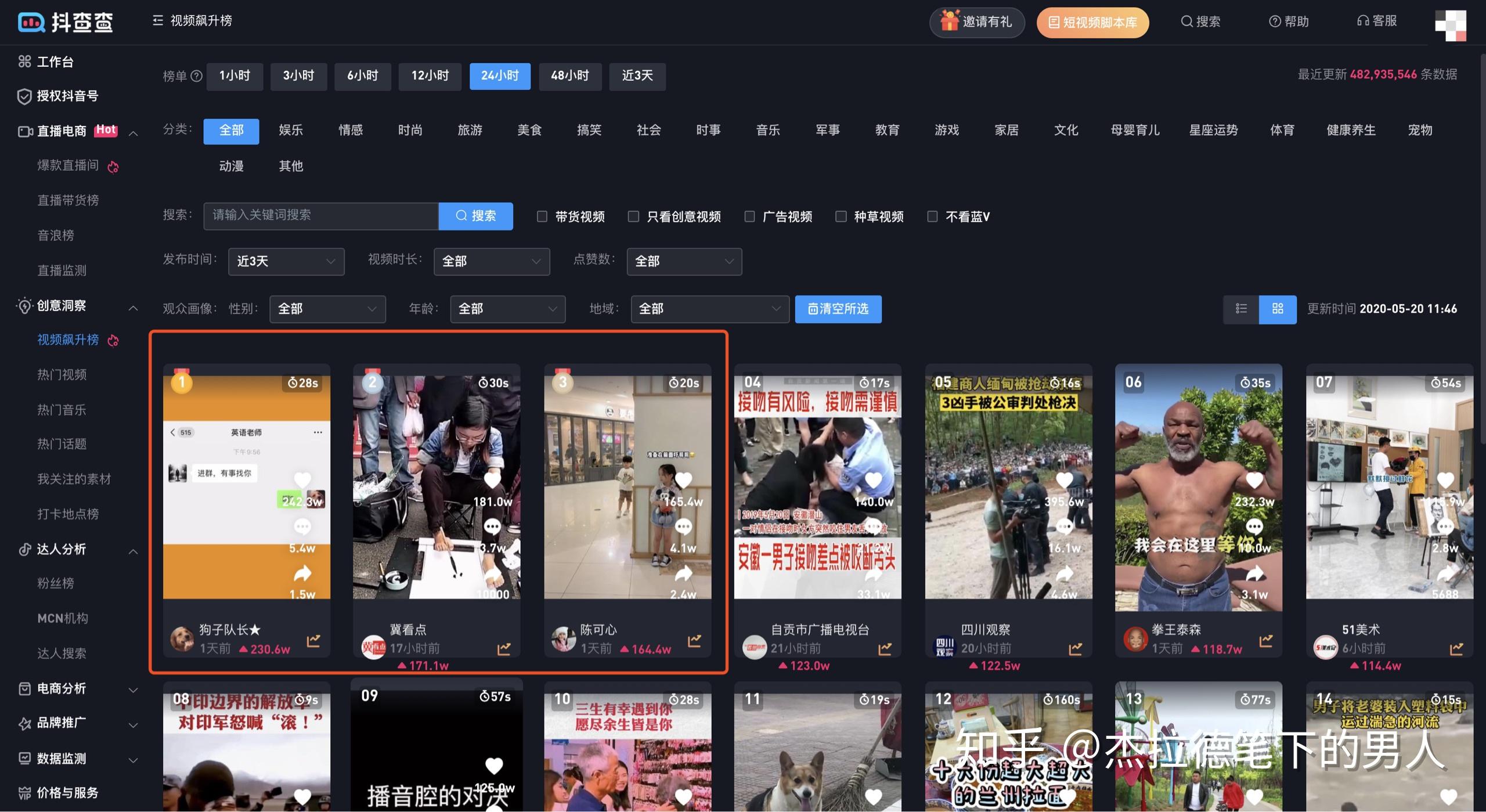The height and width of the screenshot is (812, 1486).
Task: Open the 客服 headset support icon
Action: (1362, 21)
